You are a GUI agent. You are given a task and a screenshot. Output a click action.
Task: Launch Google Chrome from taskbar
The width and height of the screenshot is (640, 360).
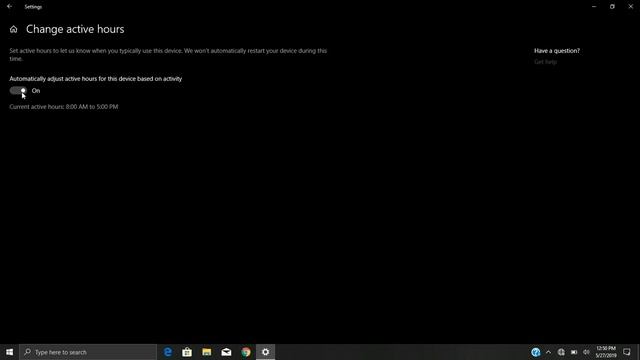tap(246, 352)
